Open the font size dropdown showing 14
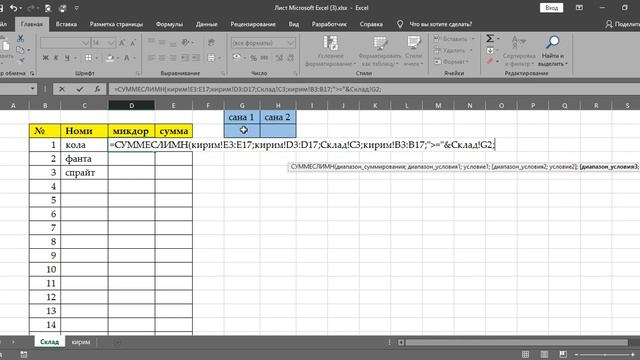The image size is (640, 360). coord(111,43)
